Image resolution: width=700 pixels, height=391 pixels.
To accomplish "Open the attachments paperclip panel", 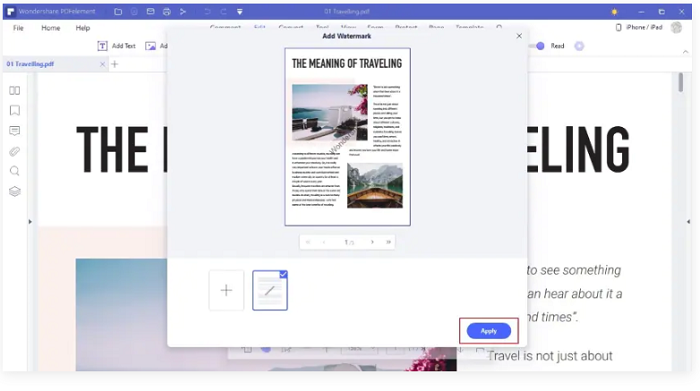I will (15, 151).
